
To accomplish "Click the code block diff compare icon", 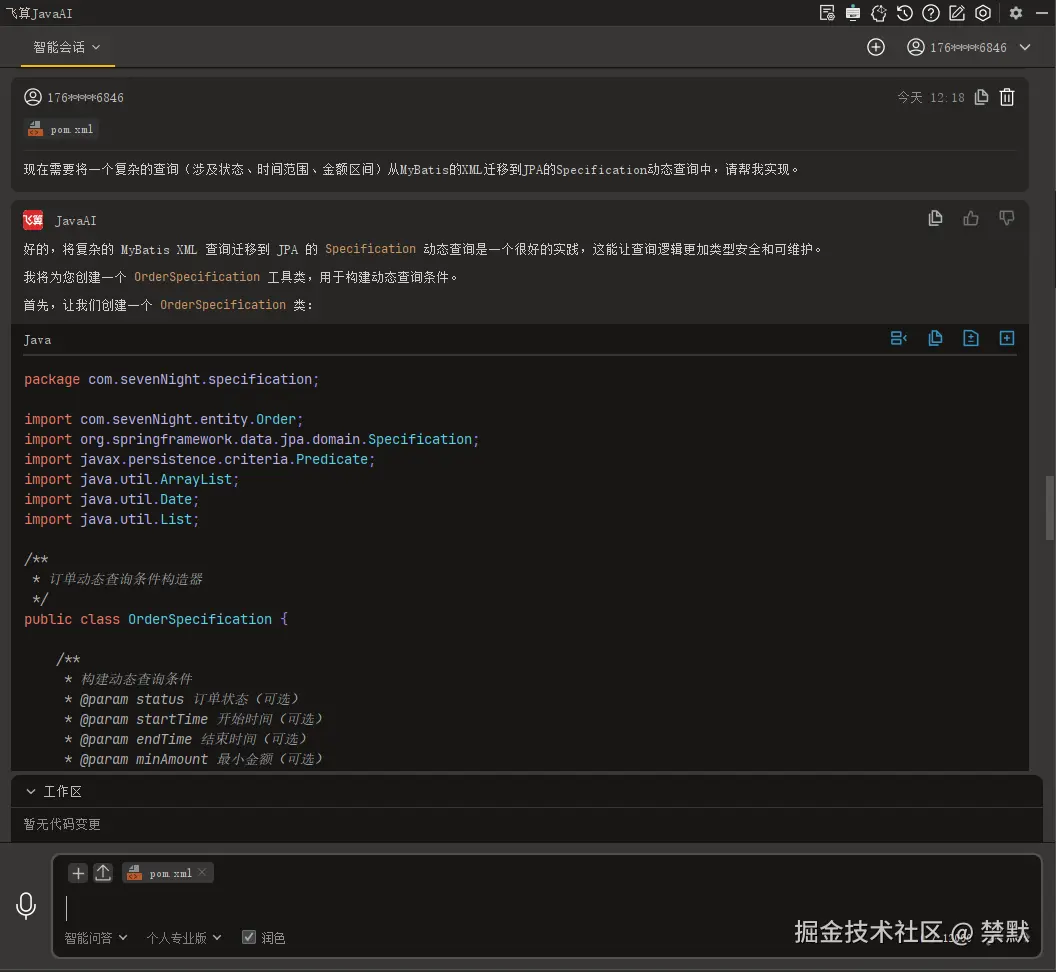I will (x=898, y=338).
